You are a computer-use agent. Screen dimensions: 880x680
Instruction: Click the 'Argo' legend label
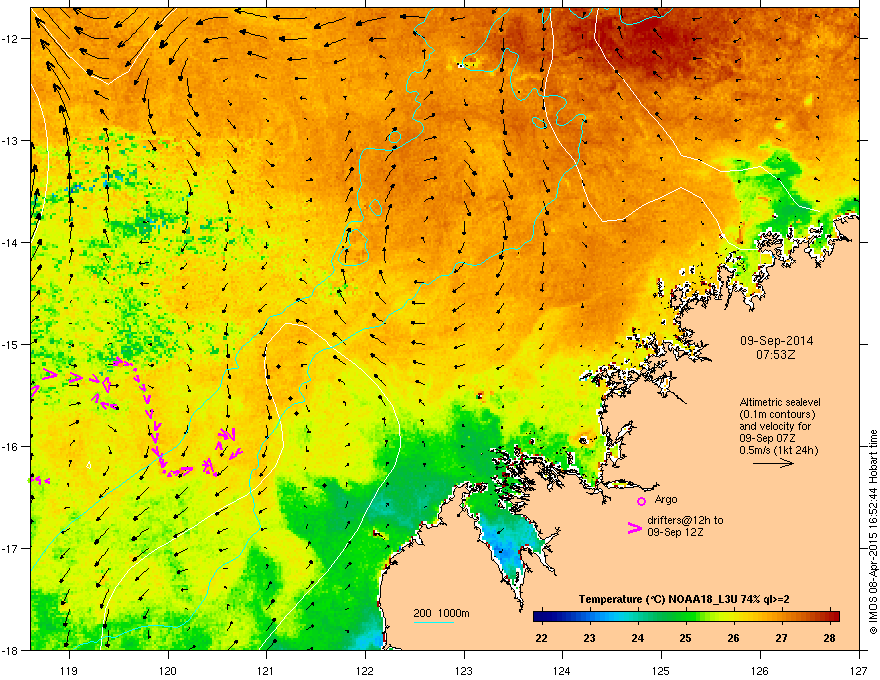pyautogui.click(x=666, y=499)
